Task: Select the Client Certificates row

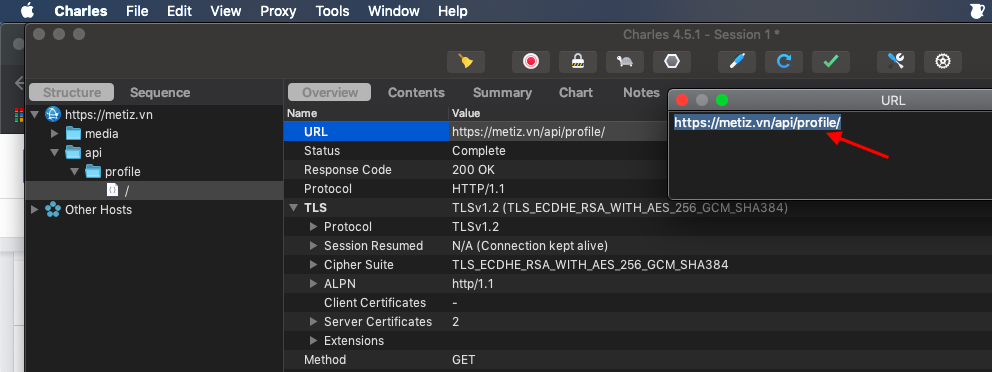Action: (638, 302)
